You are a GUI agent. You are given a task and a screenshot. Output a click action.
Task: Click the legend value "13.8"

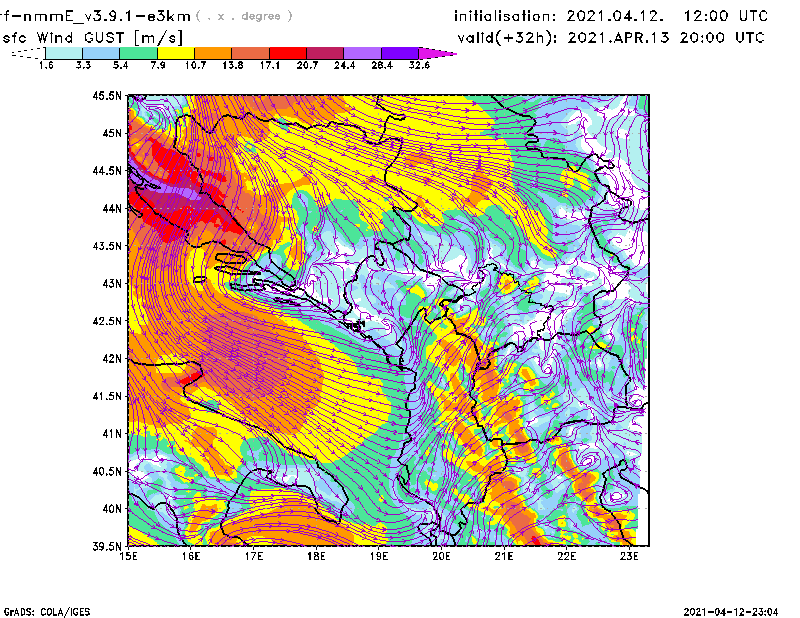click(x=233, y=65)
